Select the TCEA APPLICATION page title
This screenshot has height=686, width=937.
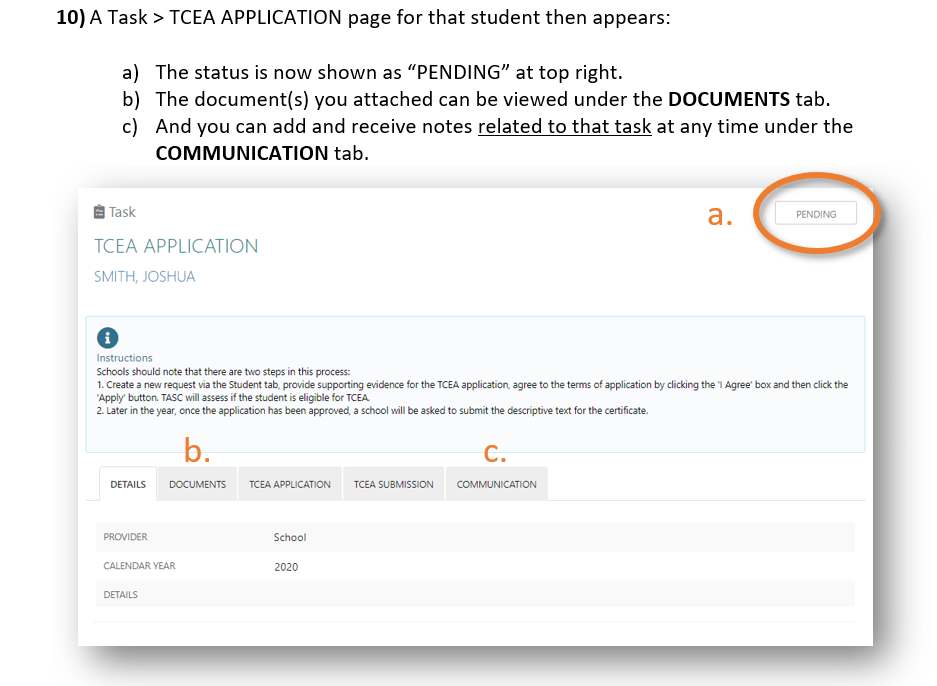pyautogui.click(x=176, y=246)
